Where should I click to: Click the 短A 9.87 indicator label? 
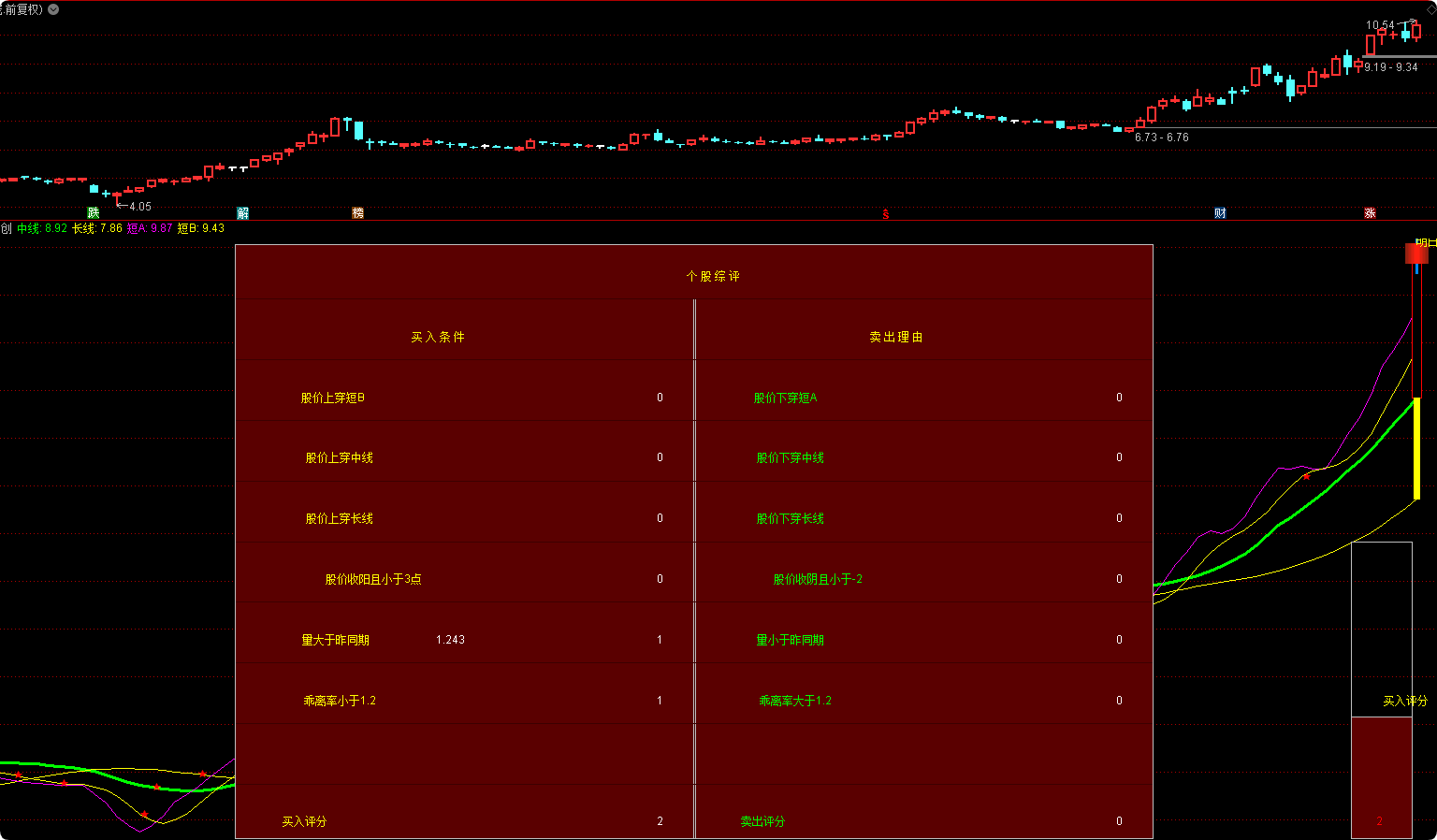pyautogui.click(x=150, y=228)
